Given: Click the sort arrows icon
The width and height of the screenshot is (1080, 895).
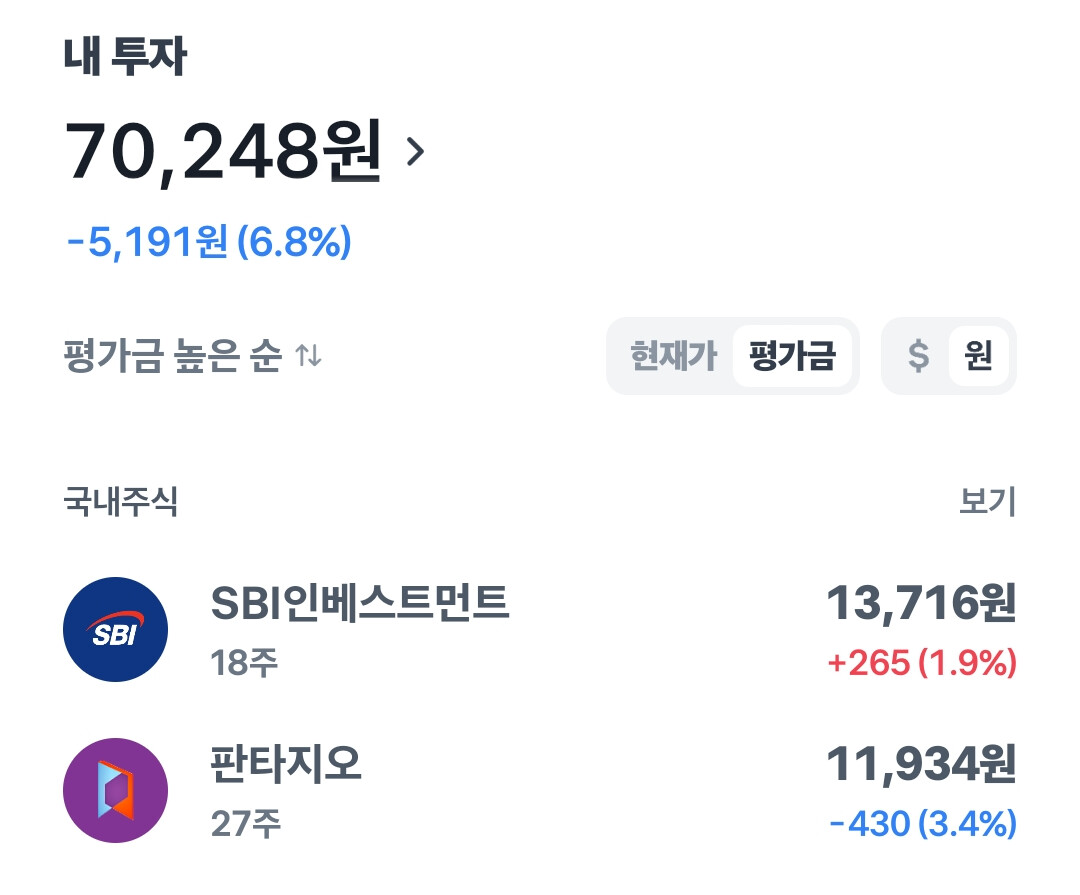Looking at the screenshot, I should tap(309, 356).
